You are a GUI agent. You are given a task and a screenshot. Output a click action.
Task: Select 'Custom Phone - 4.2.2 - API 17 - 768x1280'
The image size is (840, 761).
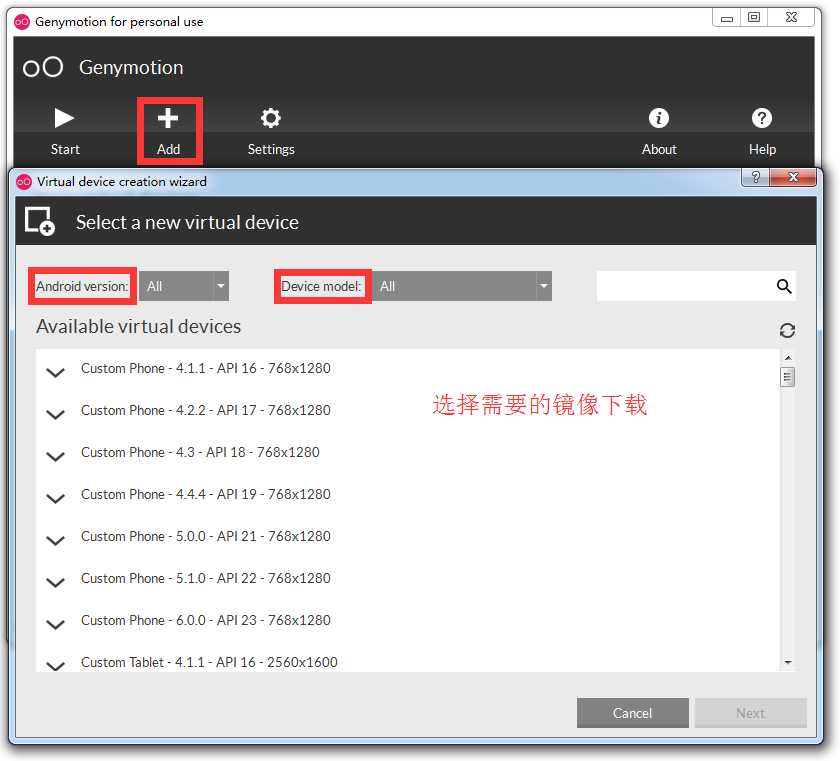coord(206,410)
